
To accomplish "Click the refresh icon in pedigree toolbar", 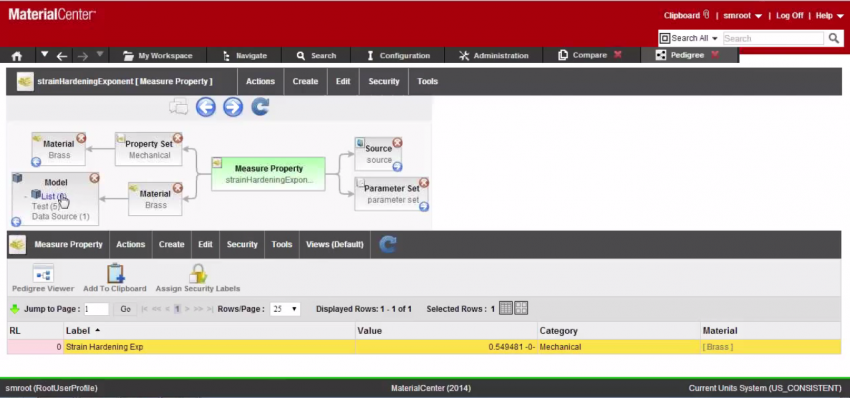I will [260, 106].
